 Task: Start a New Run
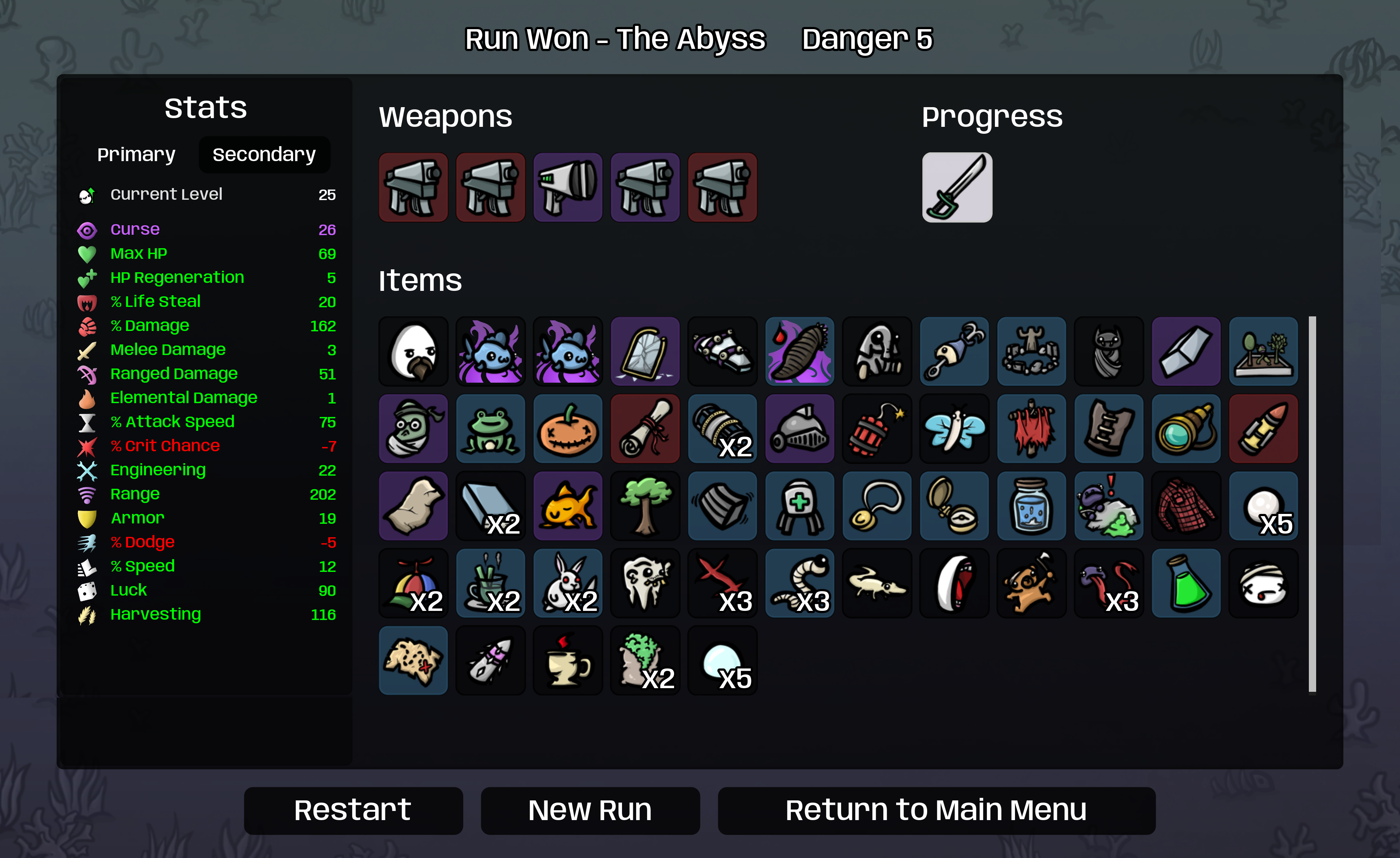[590, 810]
